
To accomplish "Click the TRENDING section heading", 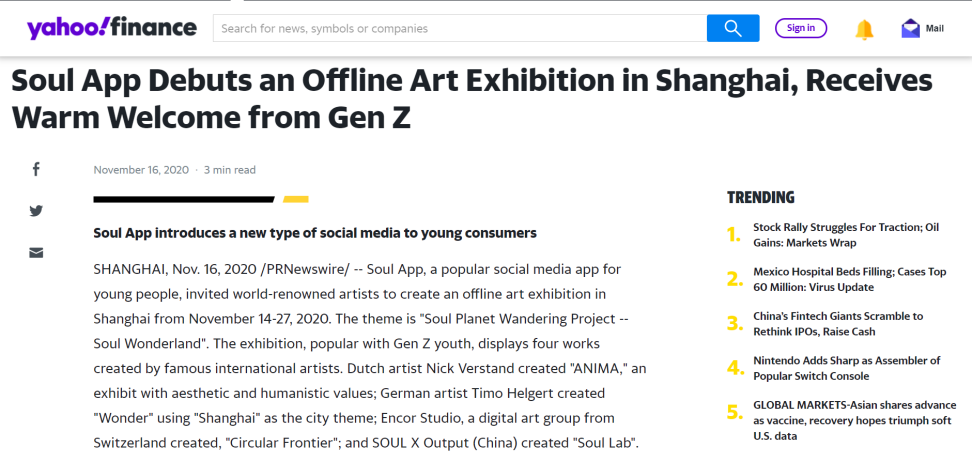I will pos(761,198).
